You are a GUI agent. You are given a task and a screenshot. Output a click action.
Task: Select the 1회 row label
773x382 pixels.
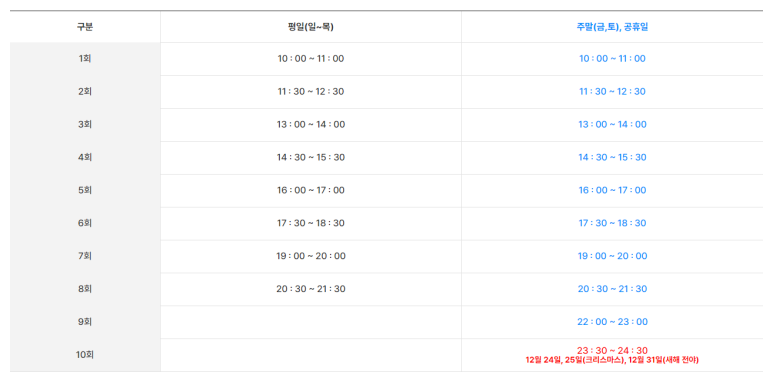point(85,59)
